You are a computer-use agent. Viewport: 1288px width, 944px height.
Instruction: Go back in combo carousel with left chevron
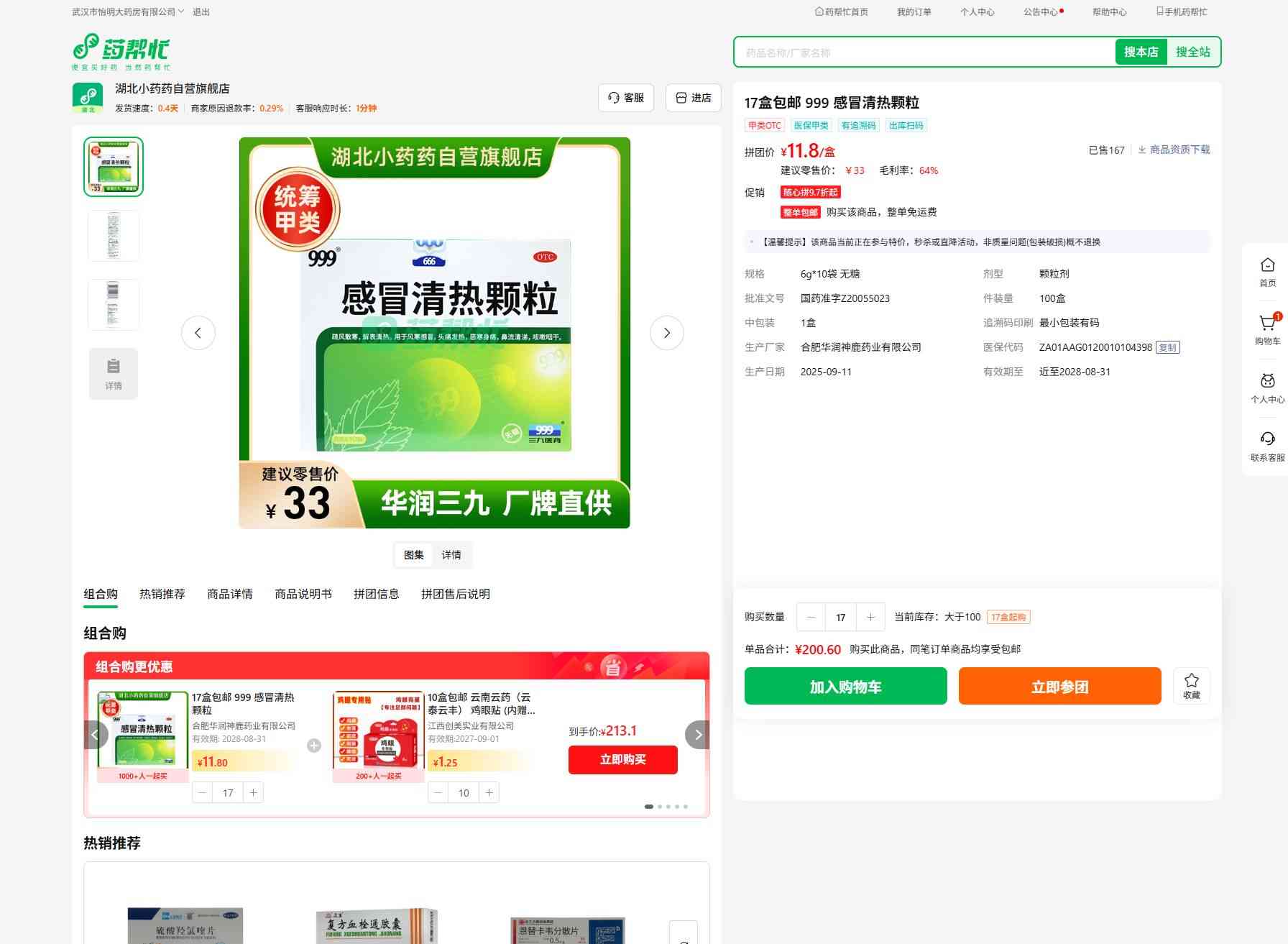96,735
